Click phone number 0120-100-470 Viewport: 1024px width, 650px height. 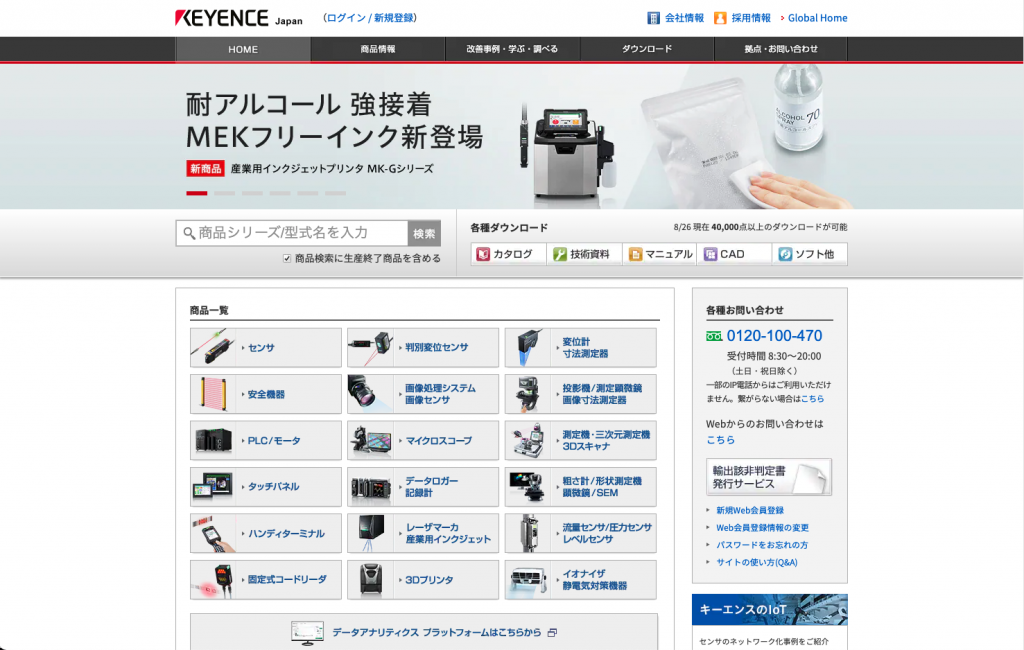pos(774,336)
